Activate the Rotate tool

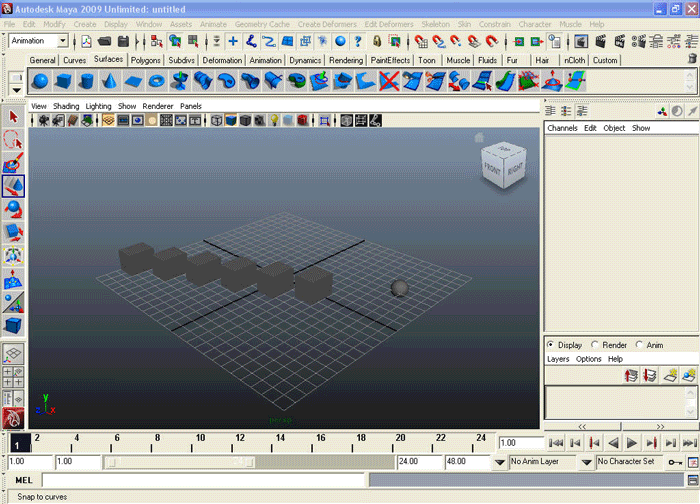13,209
